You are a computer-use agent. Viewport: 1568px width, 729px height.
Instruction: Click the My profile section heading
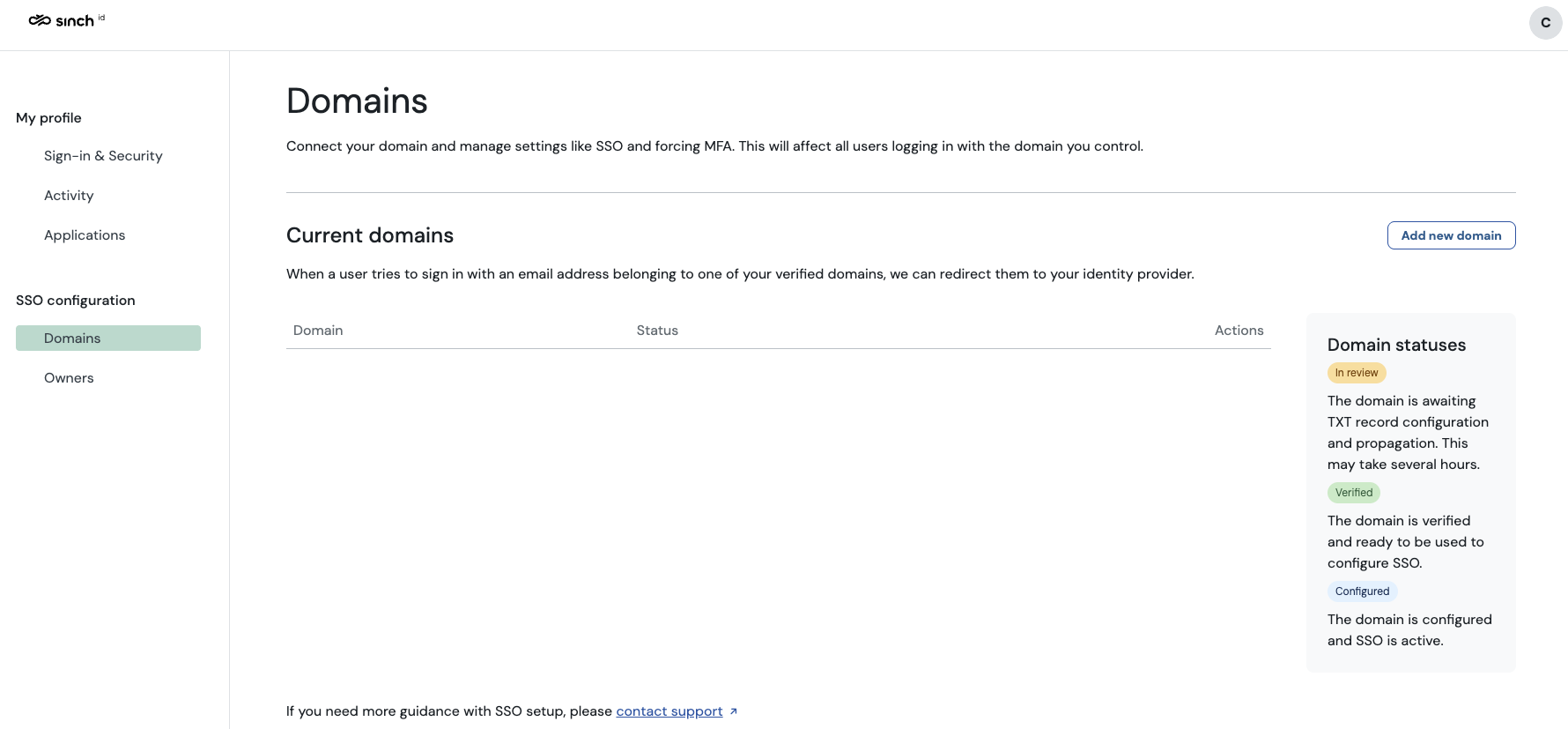[x=48, y=118]
